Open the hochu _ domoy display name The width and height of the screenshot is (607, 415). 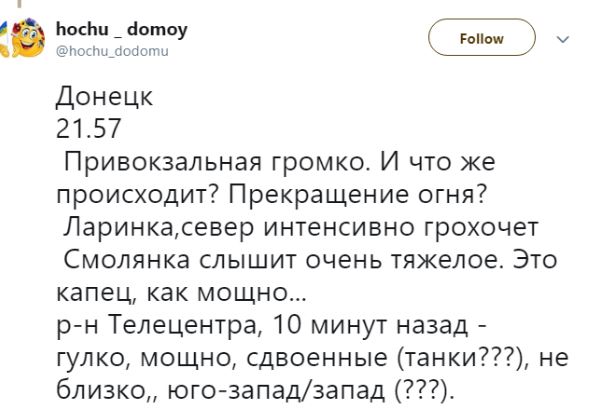pyautogui.click(x=122, y=29)
